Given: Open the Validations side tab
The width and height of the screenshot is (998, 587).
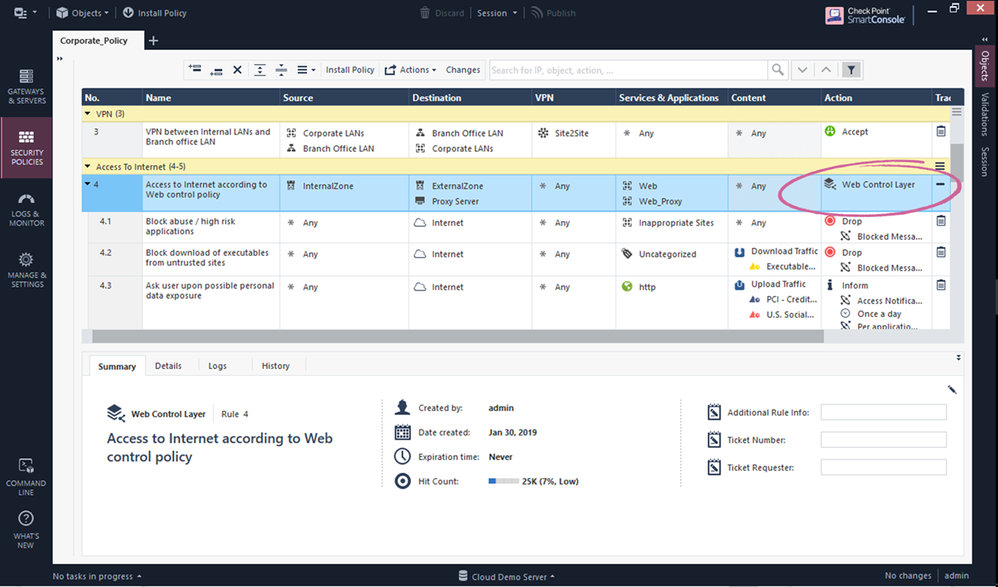Looking at the screenshot, I should tap(985, 114).
